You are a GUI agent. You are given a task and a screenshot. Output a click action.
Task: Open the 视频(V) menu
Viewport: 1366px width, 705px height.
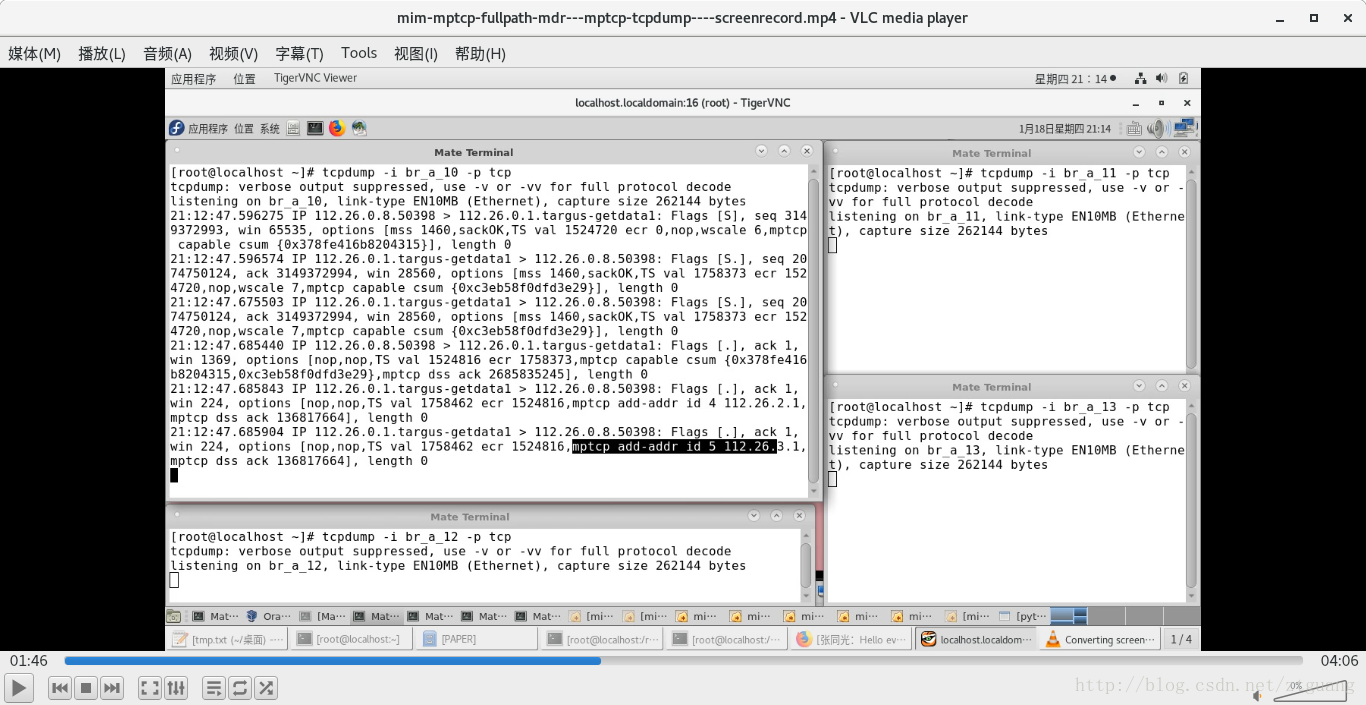pos(233,53)
